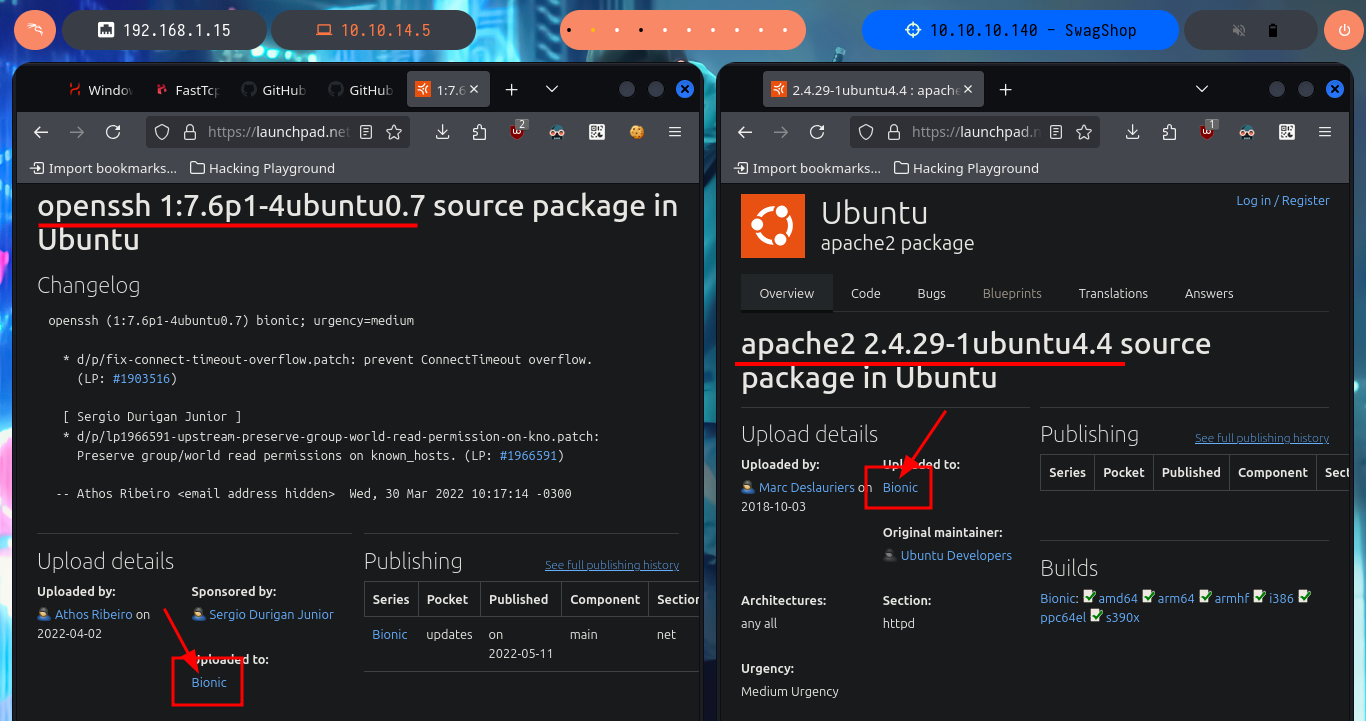Reload the page in the left openssh window
The height and width of the screenshot is (721, 1366).
tap(113, 132)
